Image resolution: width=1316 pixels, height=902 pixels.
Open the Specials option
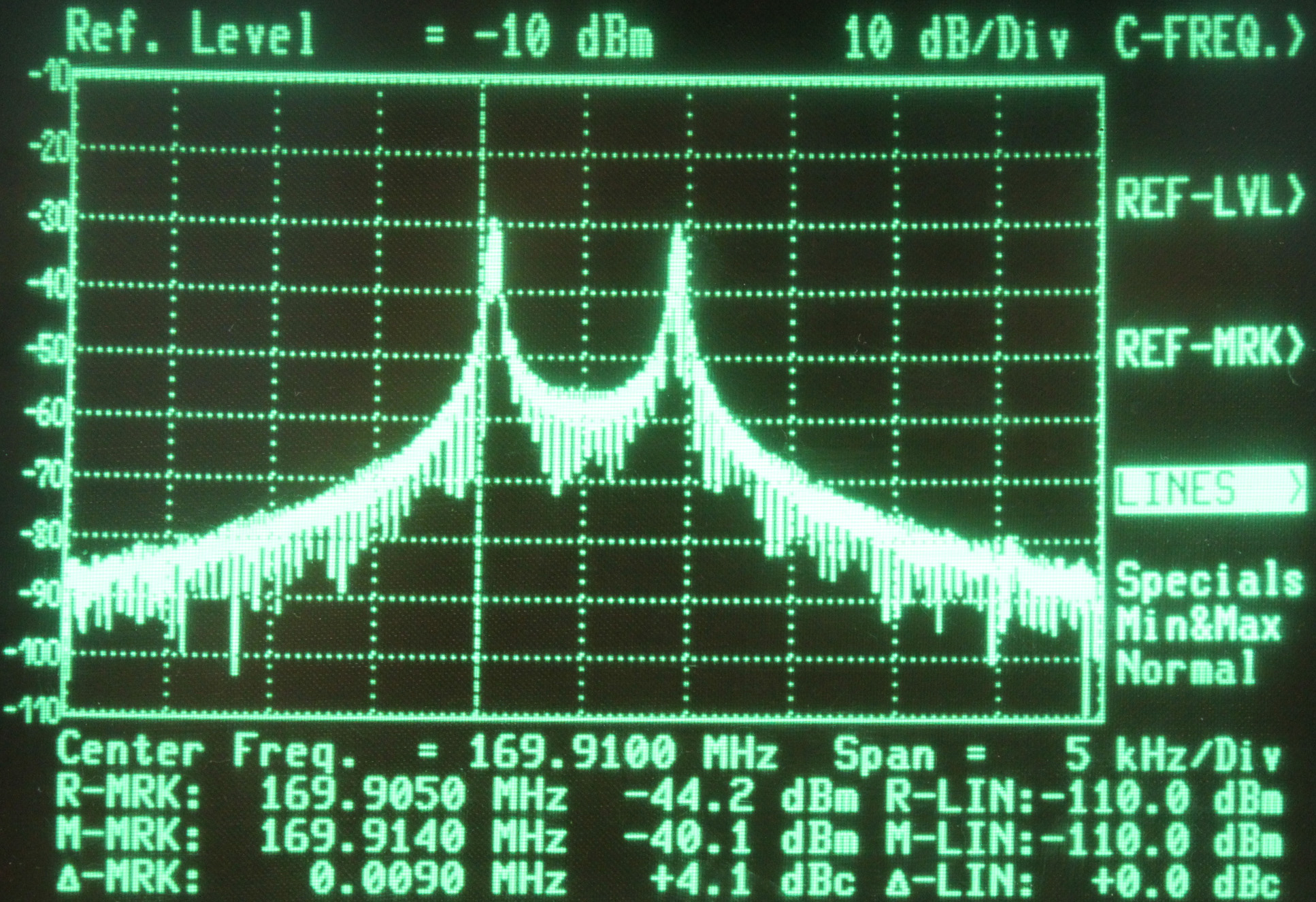pos(1209,580)
